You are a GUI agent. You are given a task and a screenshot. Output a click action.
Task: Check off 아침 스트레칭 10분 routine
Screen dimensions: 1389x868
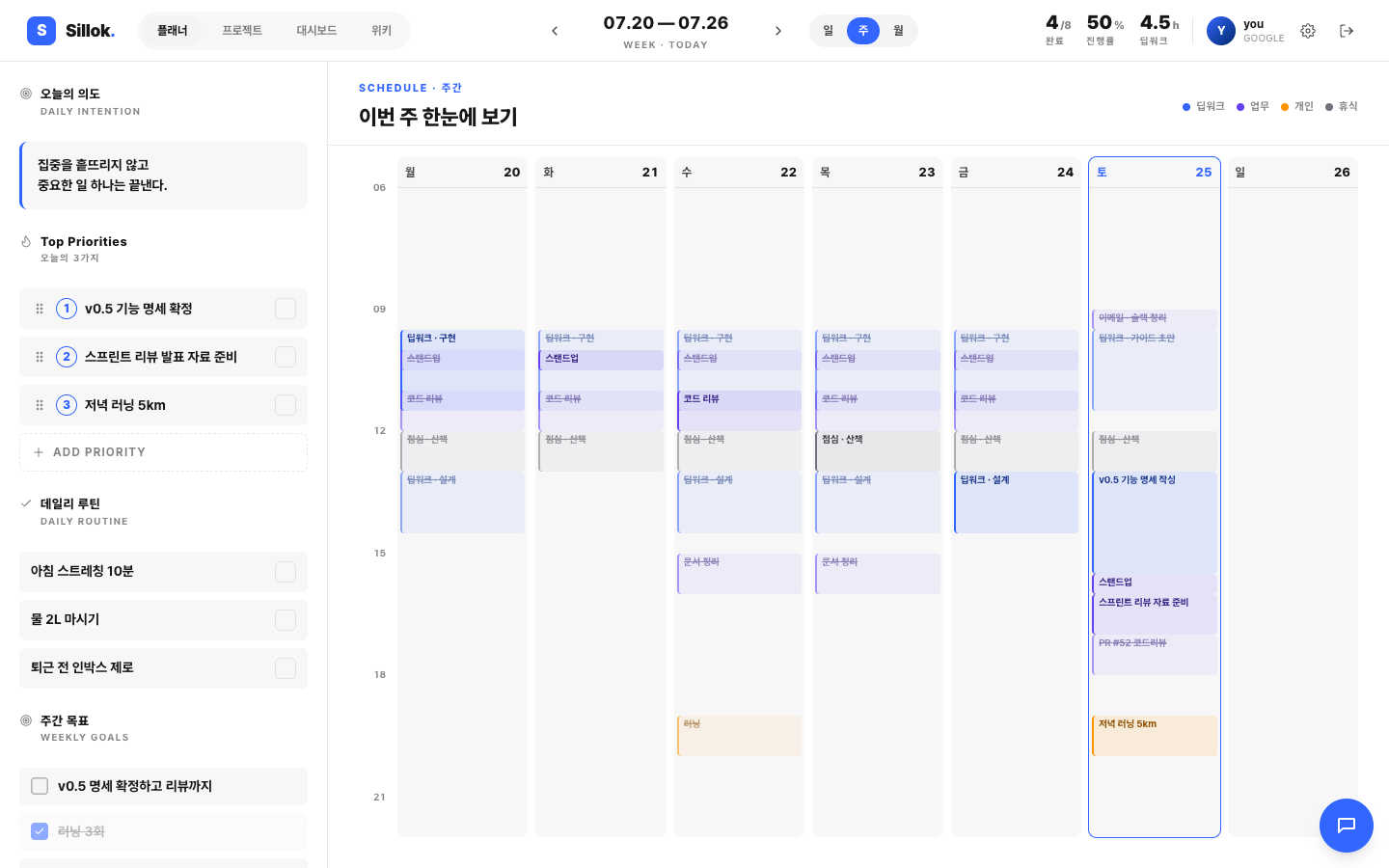pyautogui.click(x=286, y=572)
